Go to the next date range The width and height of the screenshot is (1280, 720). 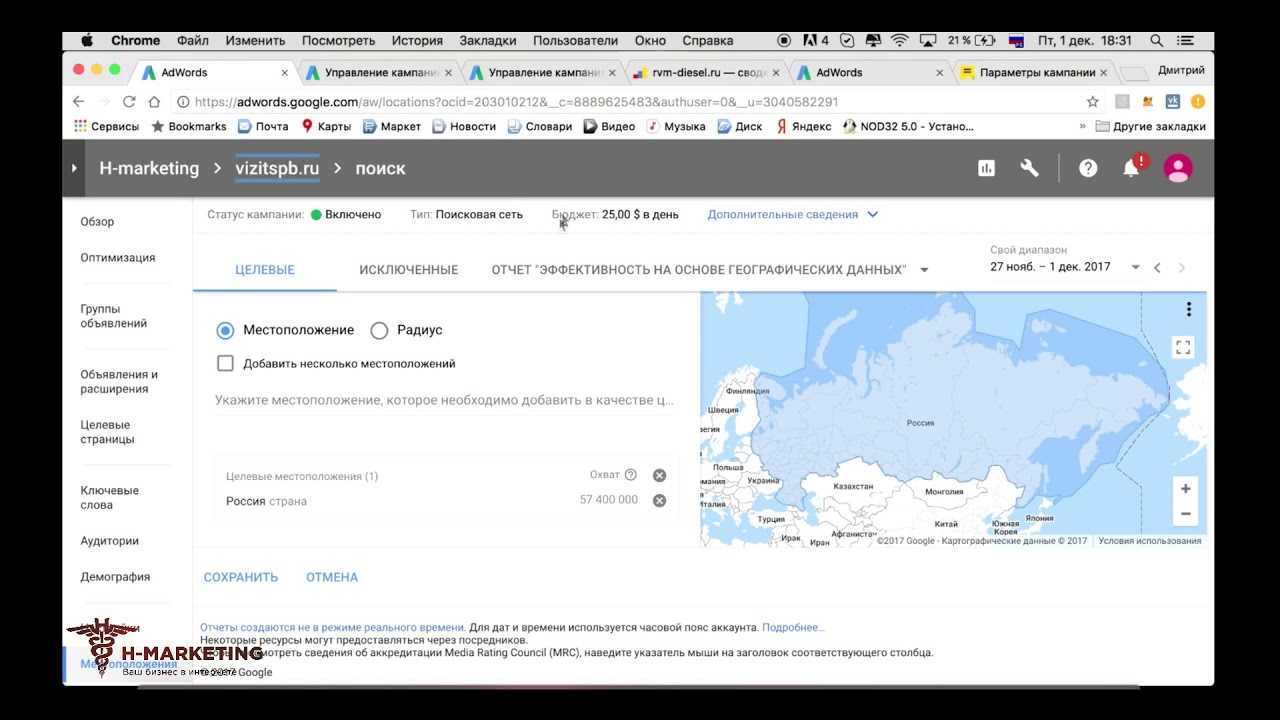1182,267
